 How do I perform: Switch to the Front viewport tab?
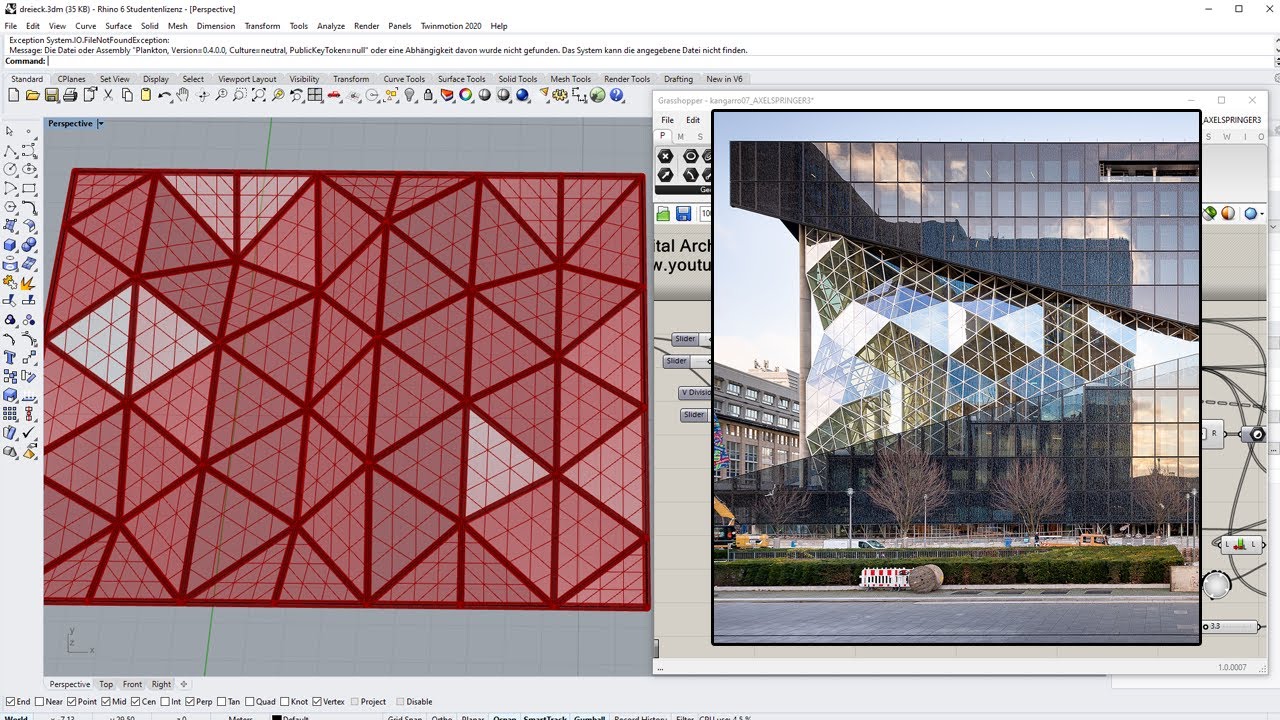[133, 684]
